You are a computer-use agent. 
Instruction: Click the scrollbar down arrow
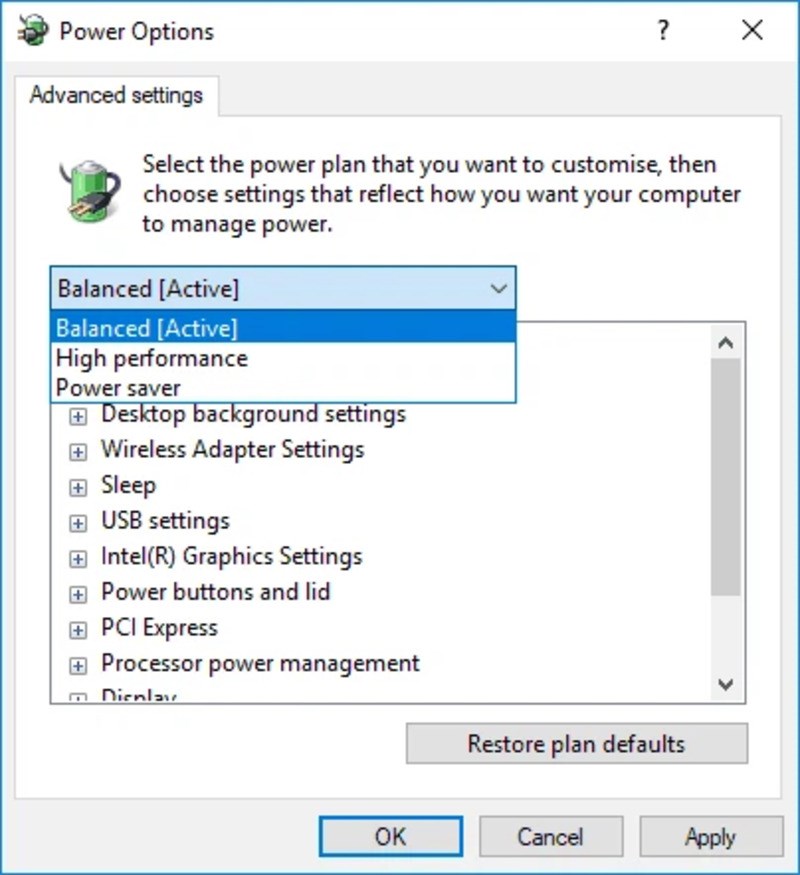click(727, 686)
